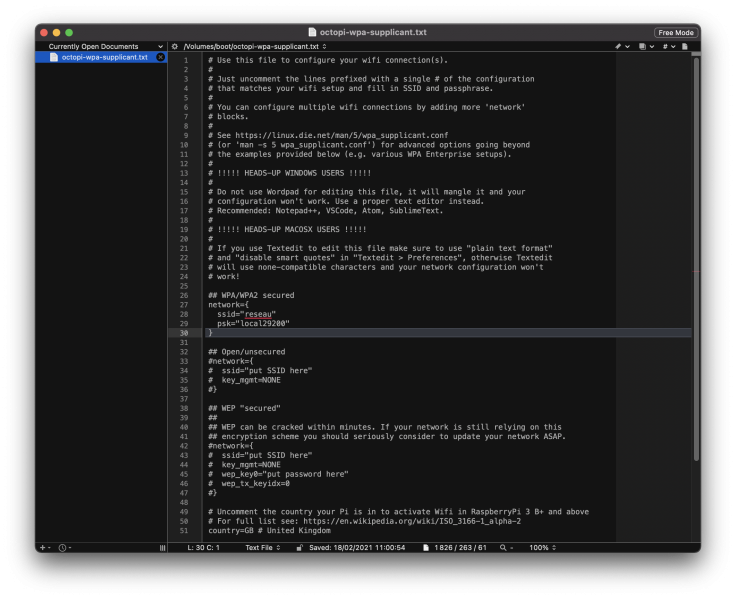Open the function navigation hash menu

coord(668,46)
